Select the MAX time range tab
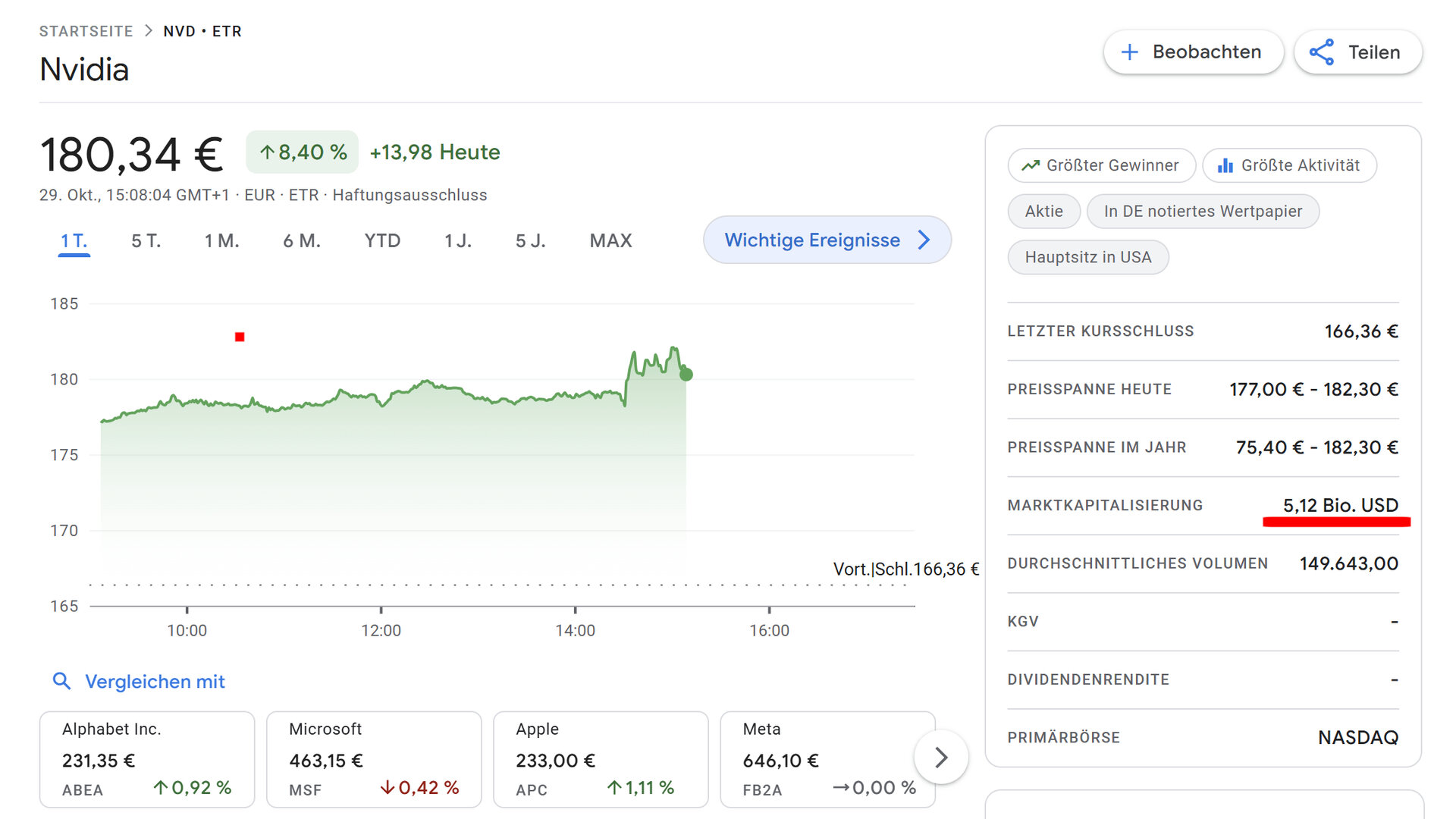This screenshot has height=819, width=1456. (x=610, y=241)
